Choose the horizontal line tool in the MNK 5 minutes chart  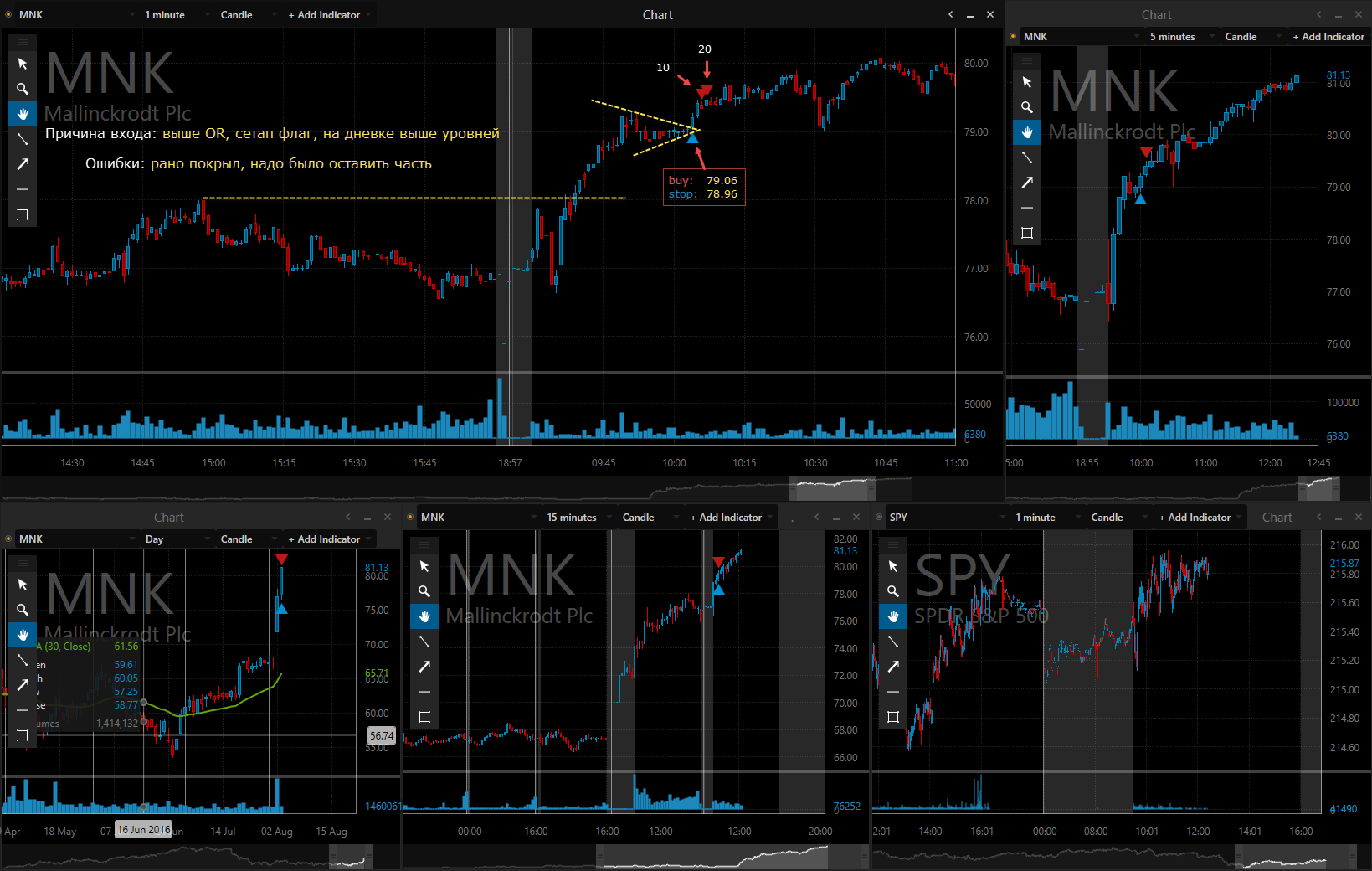[x=1027, y=208]
